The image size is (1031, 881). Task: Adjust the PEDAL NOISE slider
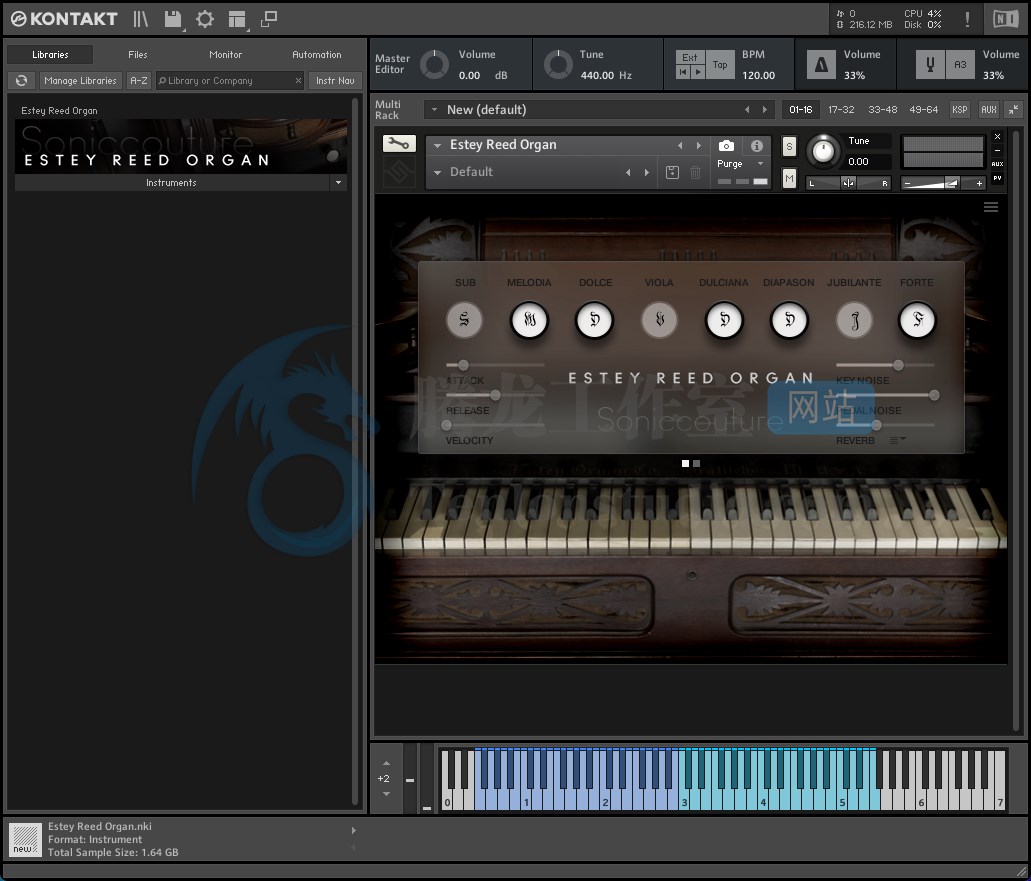934,395
